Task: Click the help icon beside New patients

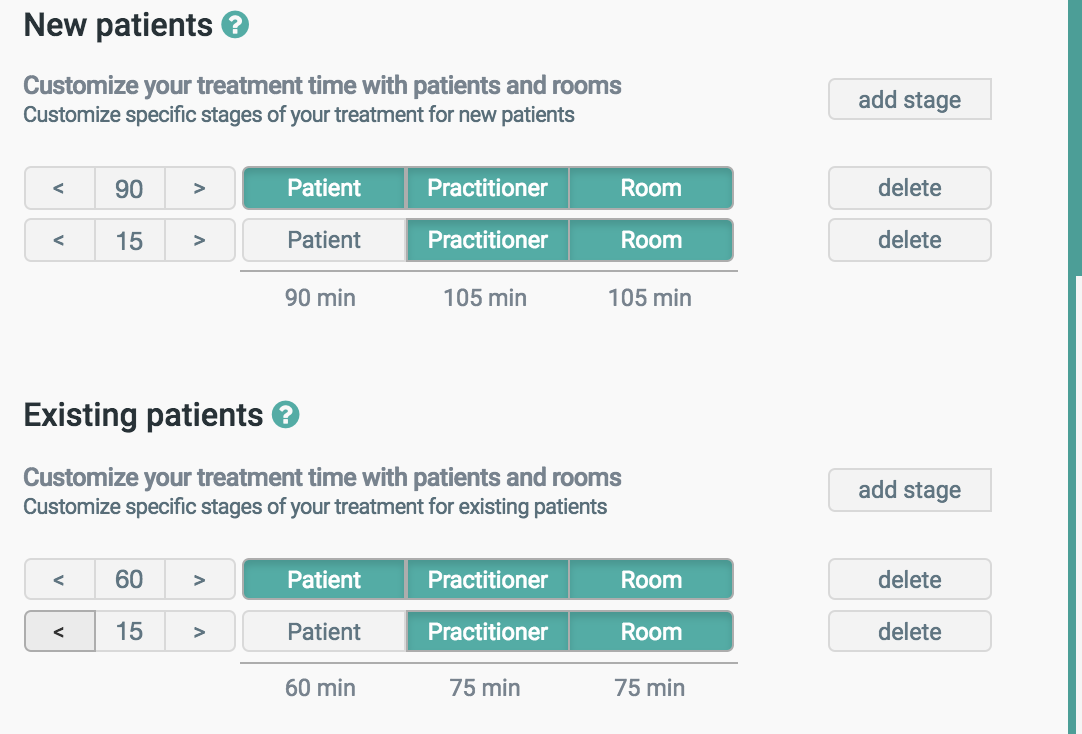Action: (x=235, y=25)
